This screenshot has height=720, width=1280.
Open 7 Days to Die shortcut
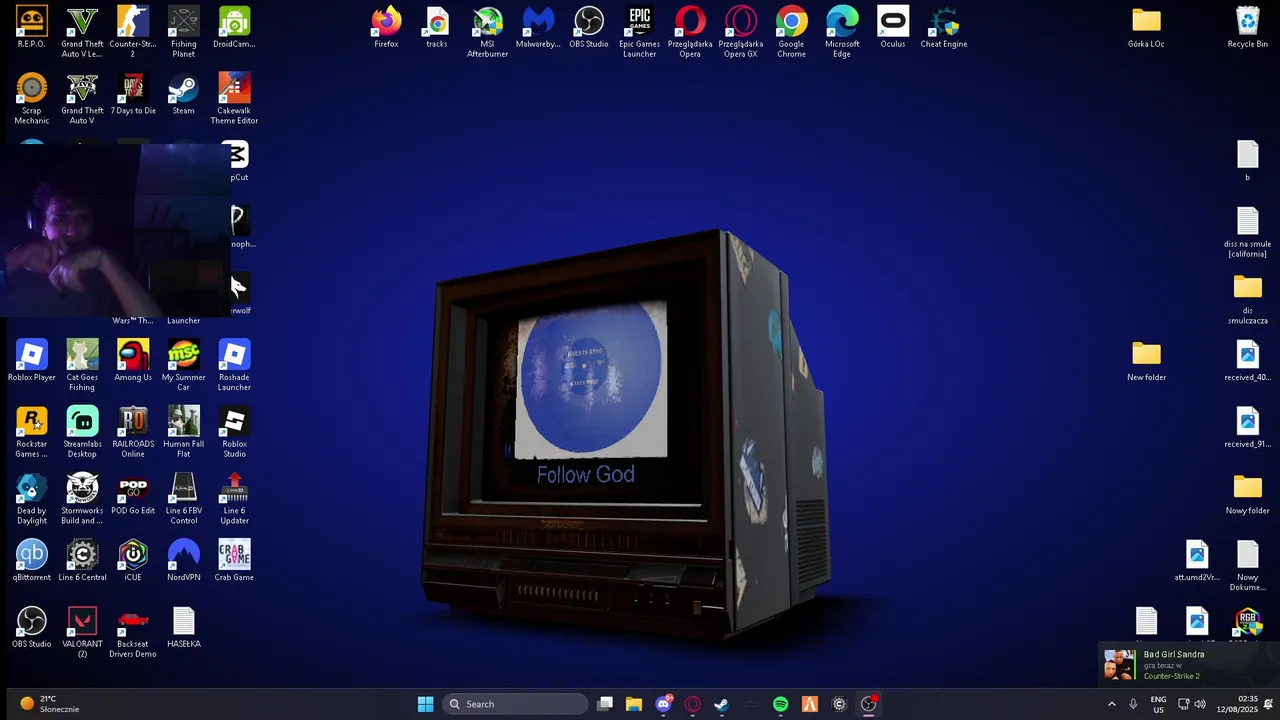pos(133,94)
